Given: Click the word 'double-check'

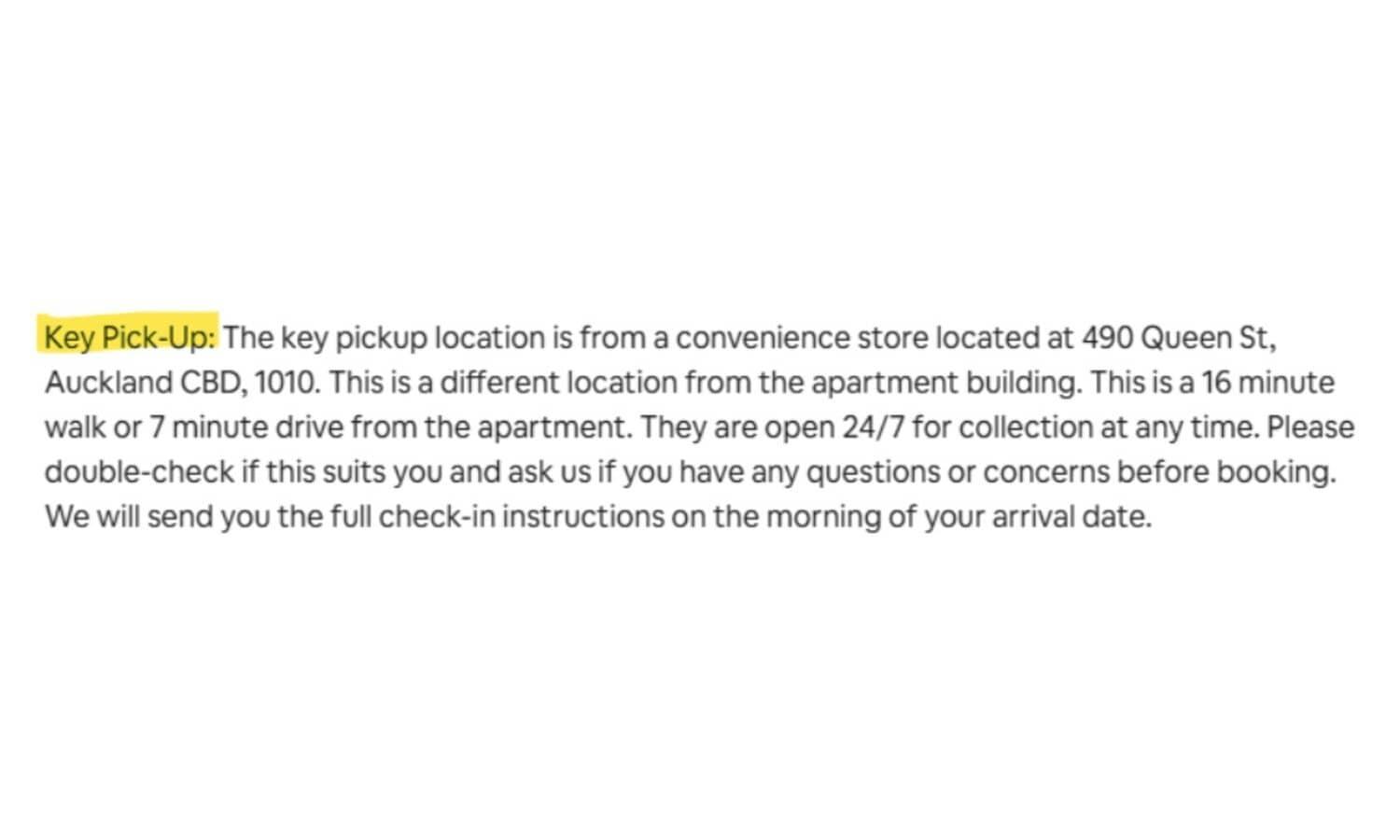Looking at the screenshot, I should click(139, 471).
